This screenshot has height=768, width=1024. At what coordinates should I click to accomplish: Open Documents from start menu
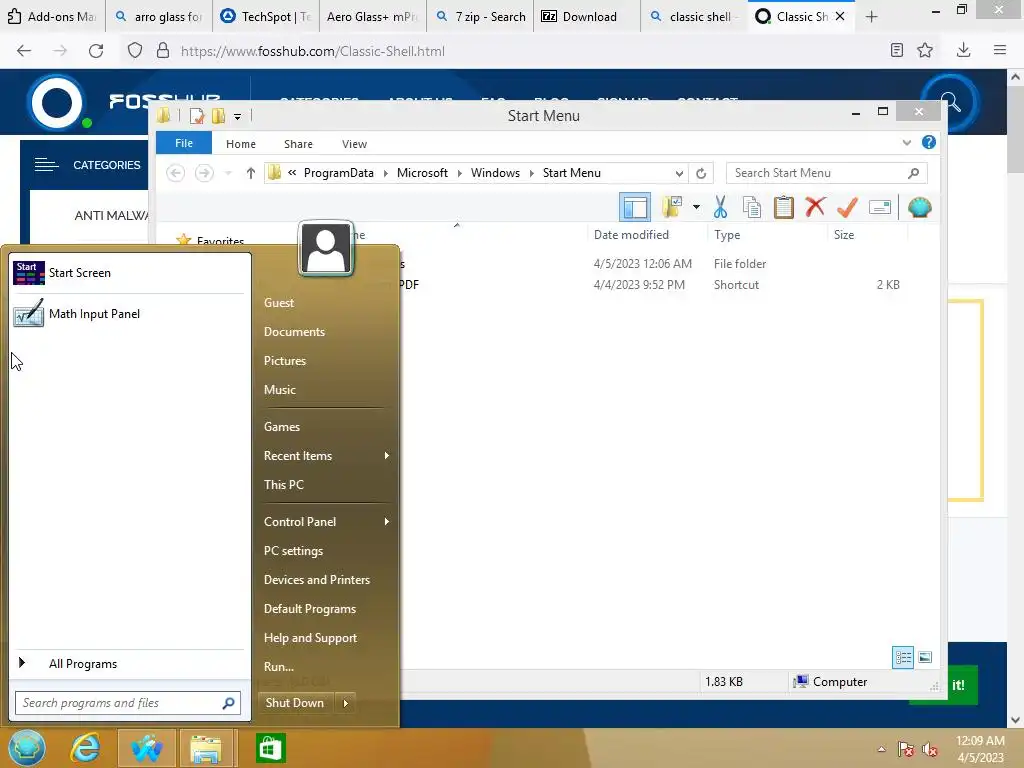[x=294, y=332]
